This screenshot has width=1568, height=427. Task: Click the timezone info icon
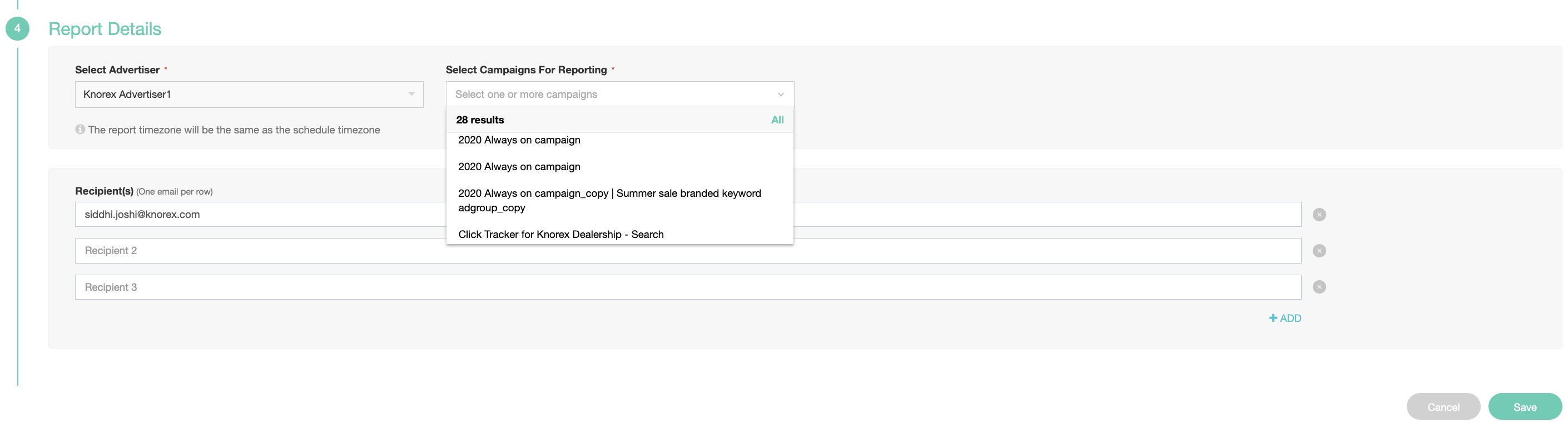point(80,130)
